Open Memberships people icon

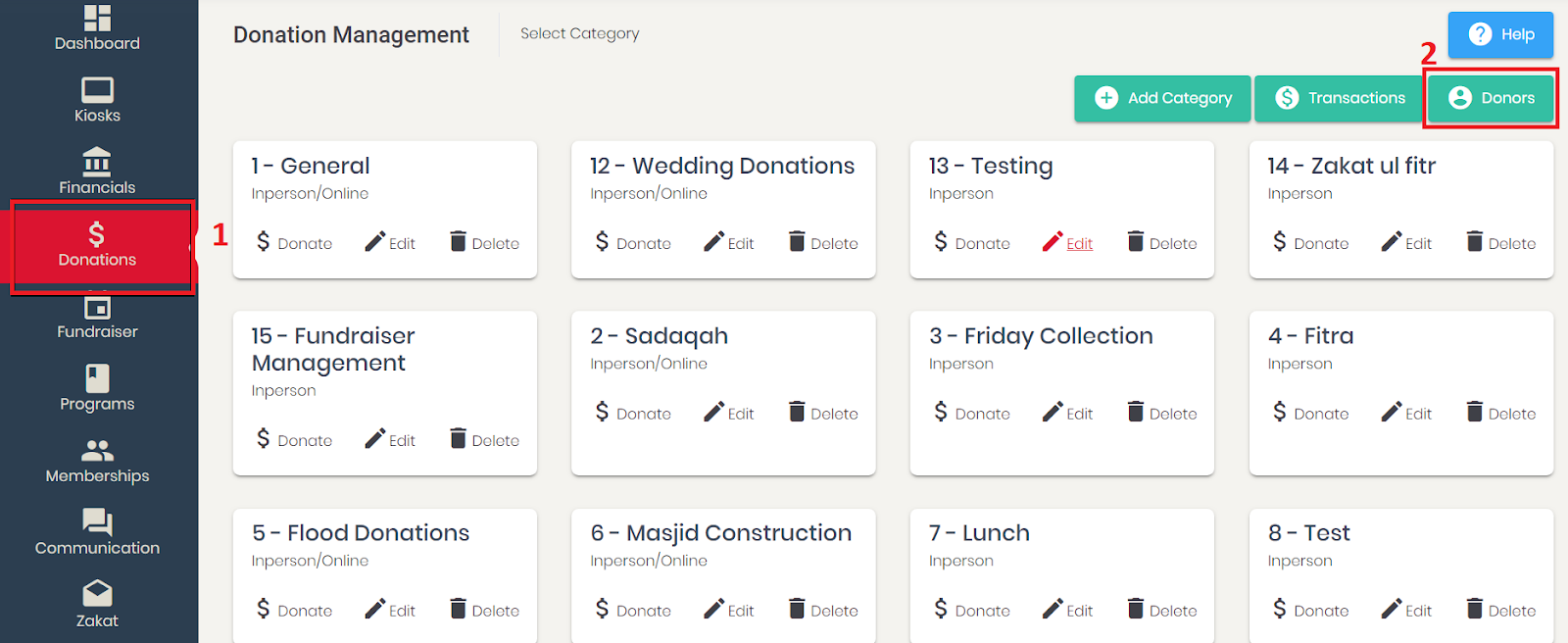click(x=97, y=451)
